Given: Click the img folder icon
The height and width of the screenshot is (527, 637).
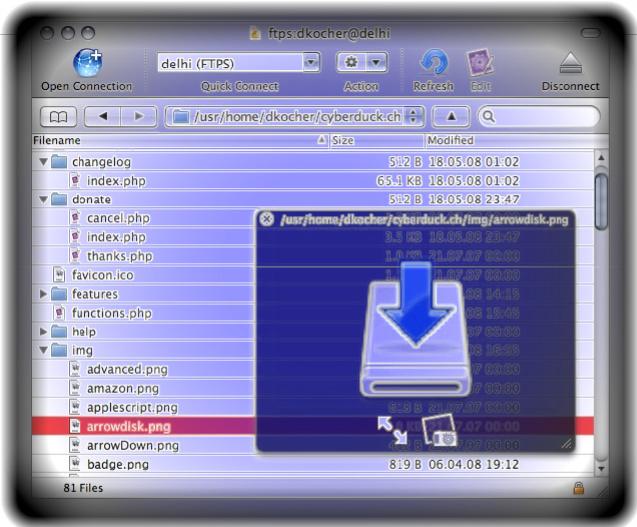Looking at the screenshot, I should (59, 350).
